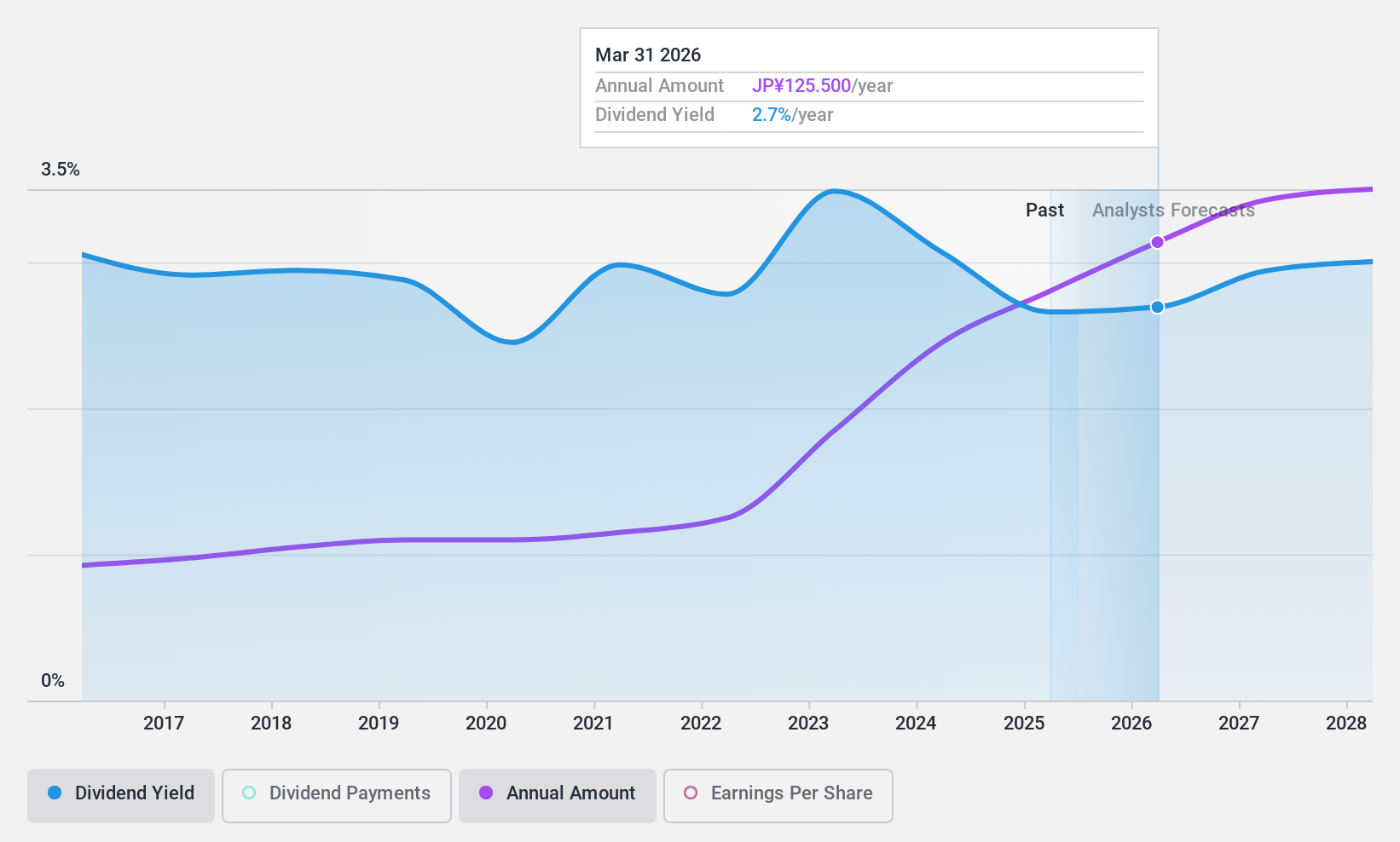Select the purple Annual Amount marker at Mar 2026
The width and height of the screenshot is (1400, 842).
click(x=1157, y=242)
